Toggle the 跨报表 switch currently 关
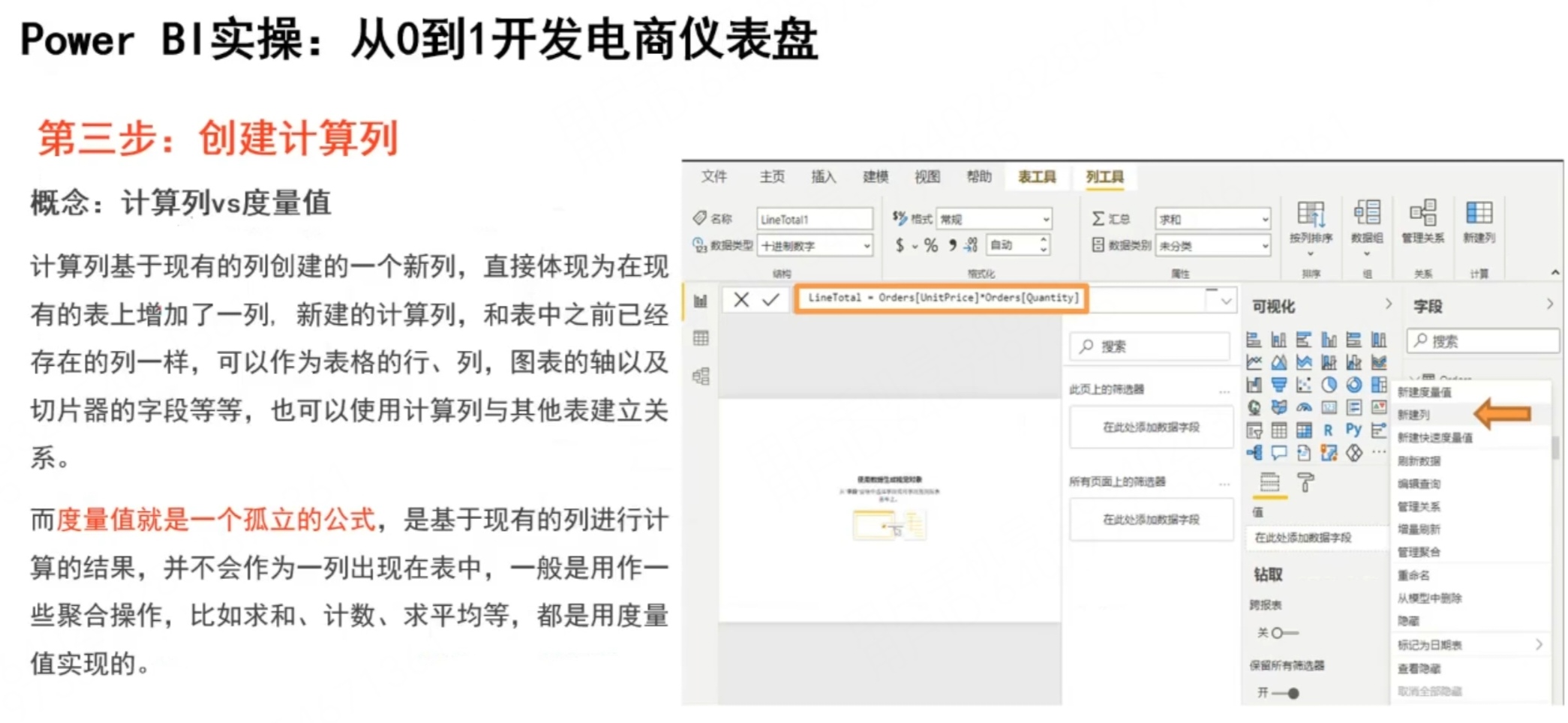Image resolution: width=1568 pixels, height=723 pixels. tap(1284, 633)
